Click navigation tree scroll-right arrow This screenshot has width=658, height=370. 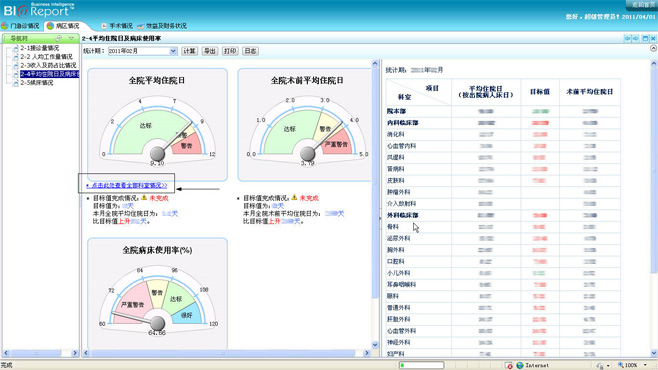click(75, 353)
